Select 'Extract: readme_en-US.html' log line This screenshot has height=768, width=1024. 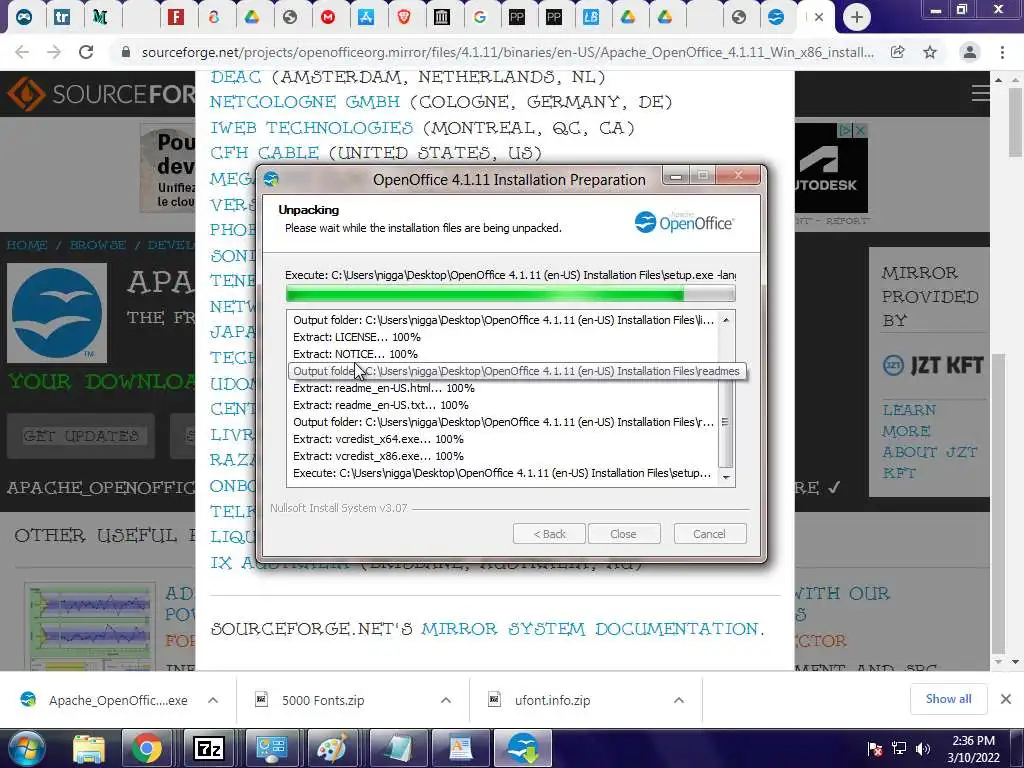tap(383, 388)
